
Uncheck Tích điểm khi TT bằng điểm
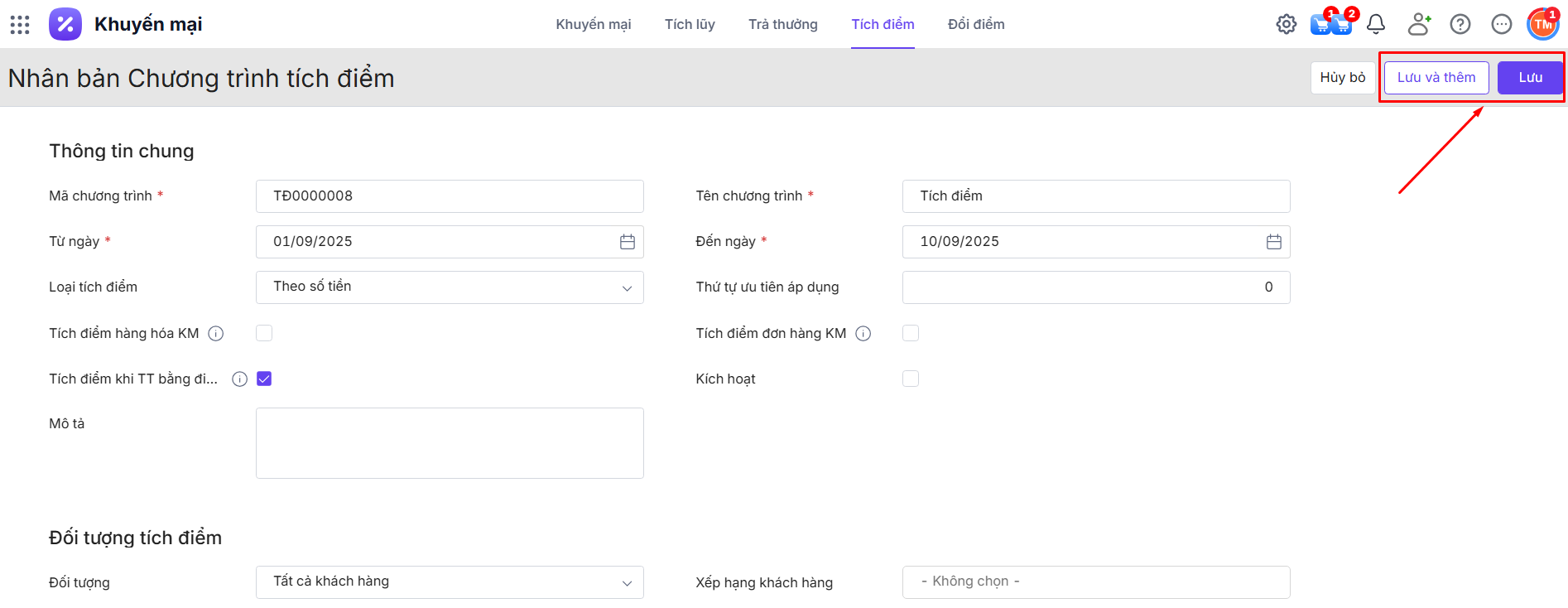(264, 379)
